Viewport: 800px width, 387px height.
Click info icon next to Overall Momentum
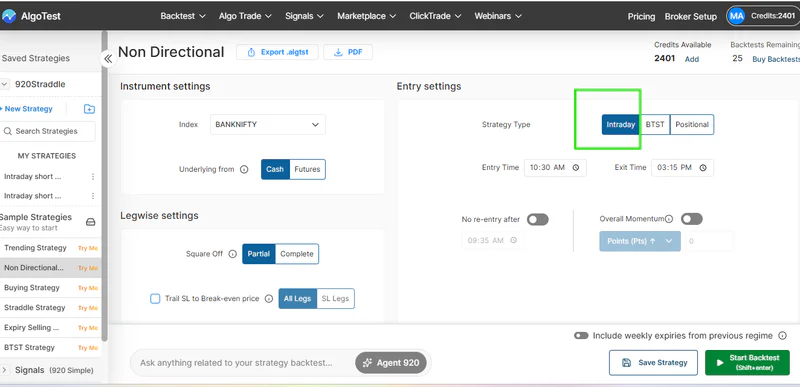[669, 219]
